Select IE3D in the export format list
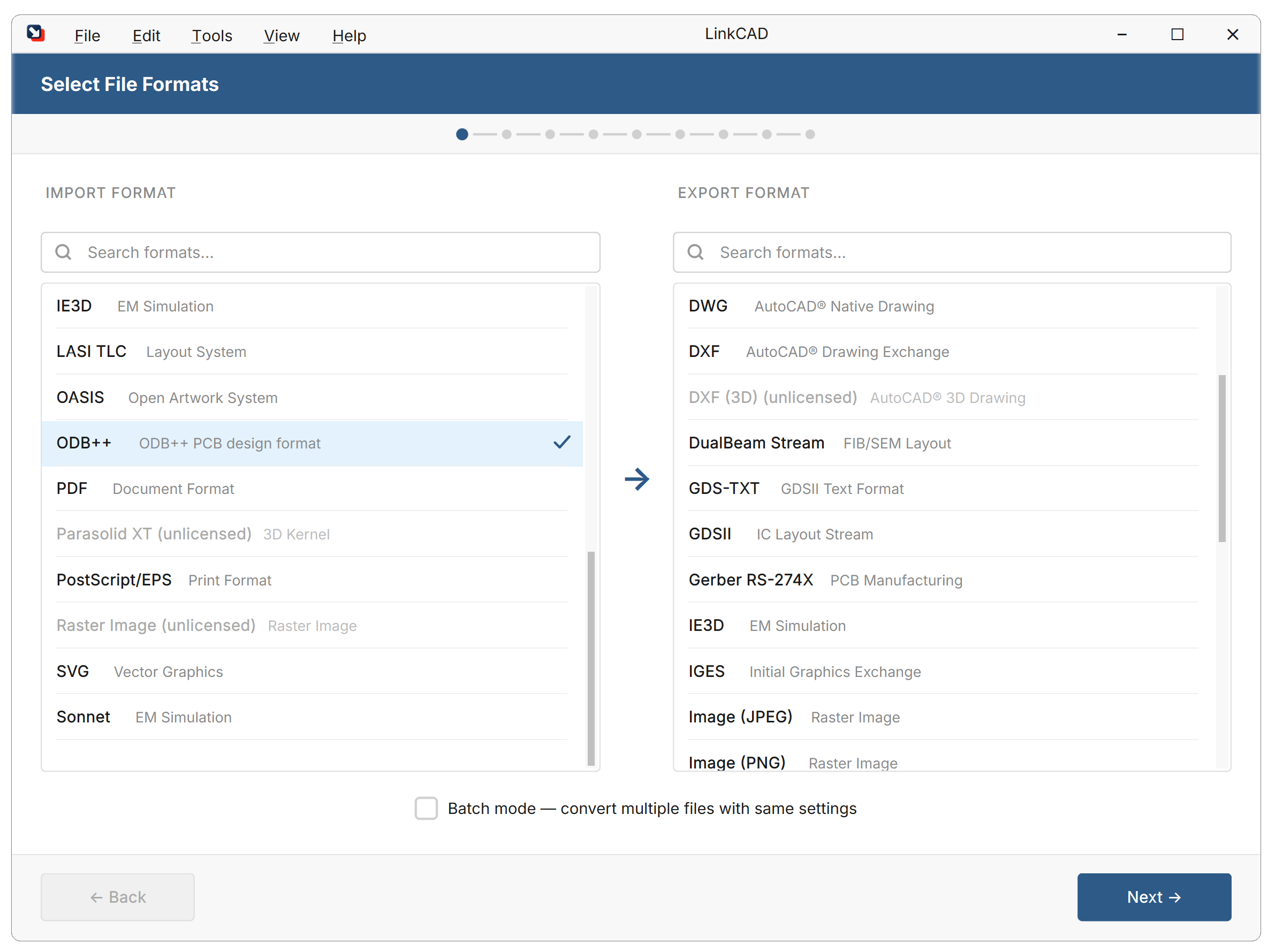Screen dimensions: 1268x952 pos(944,626)
